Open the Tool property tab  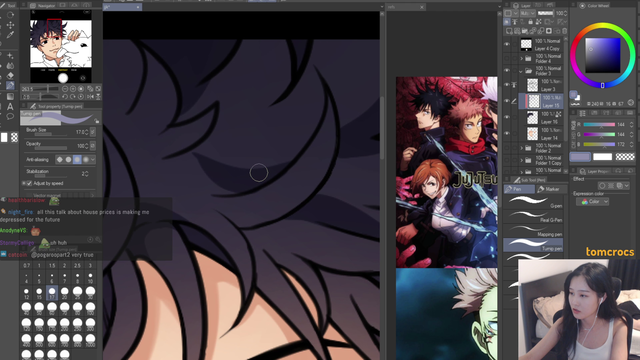56,106
